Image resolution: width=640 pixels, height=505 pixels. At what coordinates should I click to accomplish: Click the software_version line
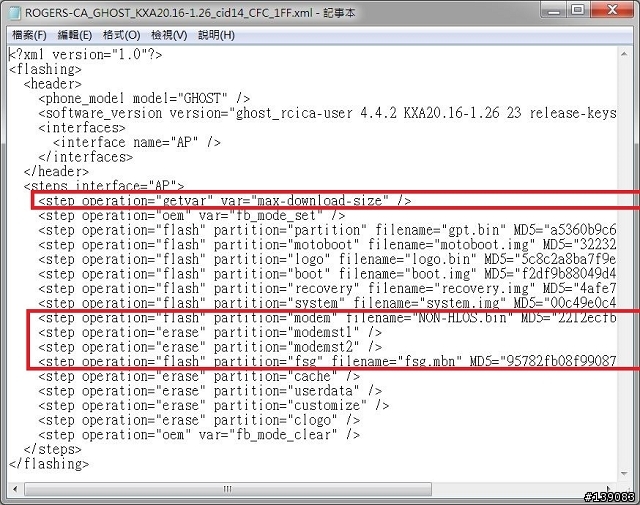pos(327,113)
